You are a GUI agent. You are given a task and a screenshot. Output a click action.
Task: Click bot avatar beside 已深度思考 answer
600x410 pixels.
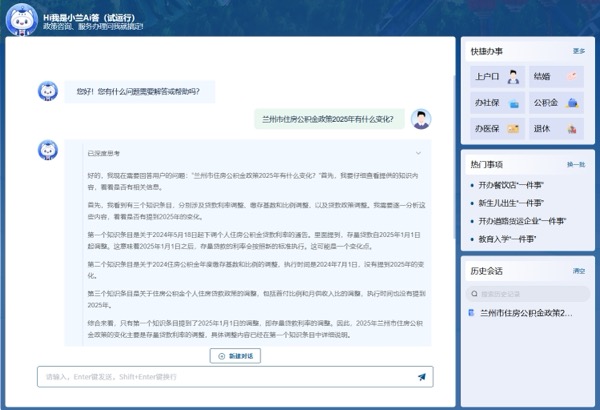(x=48, y=150)
